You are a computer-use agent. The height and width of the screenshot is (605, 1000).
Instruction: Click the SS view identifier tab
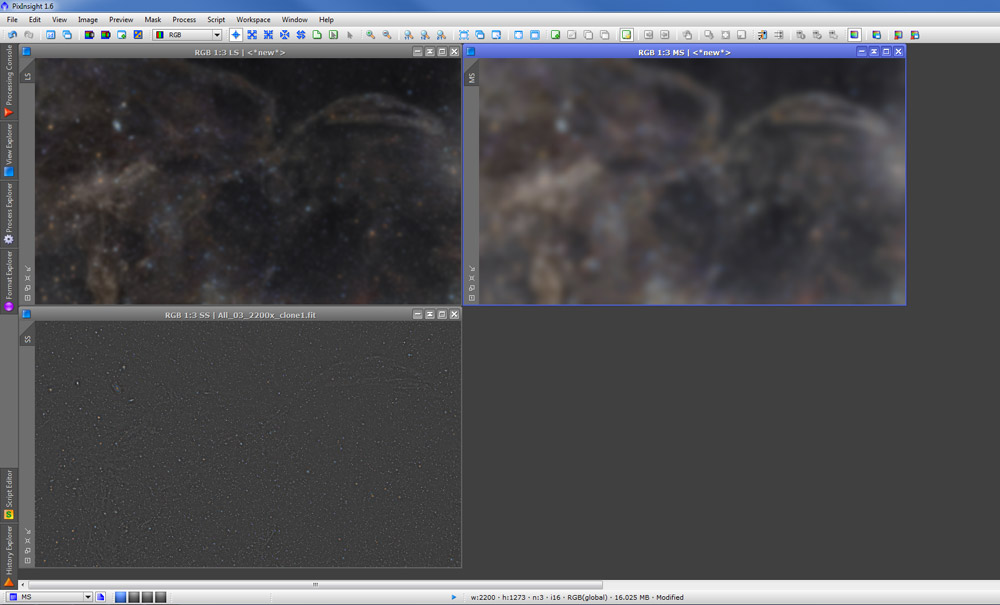tap(28, 339)
